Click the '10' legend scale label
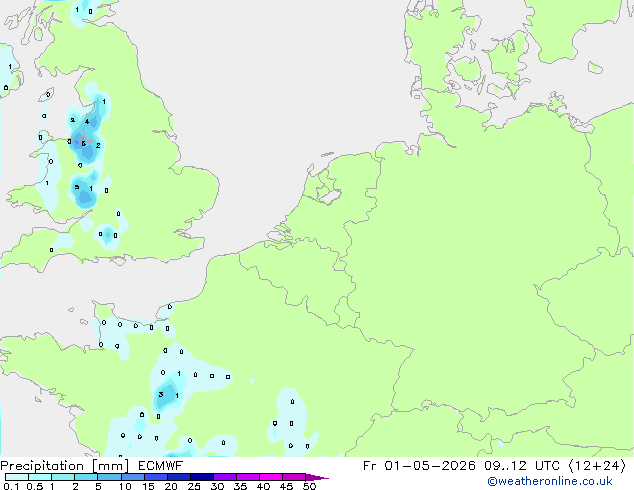 click(x=125, y=486)
